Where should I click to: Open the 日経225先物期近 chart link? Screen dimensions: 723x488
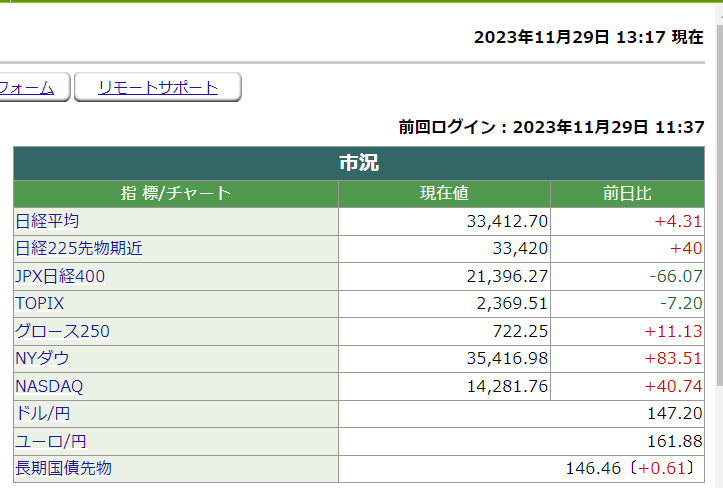tap(79, 248)
